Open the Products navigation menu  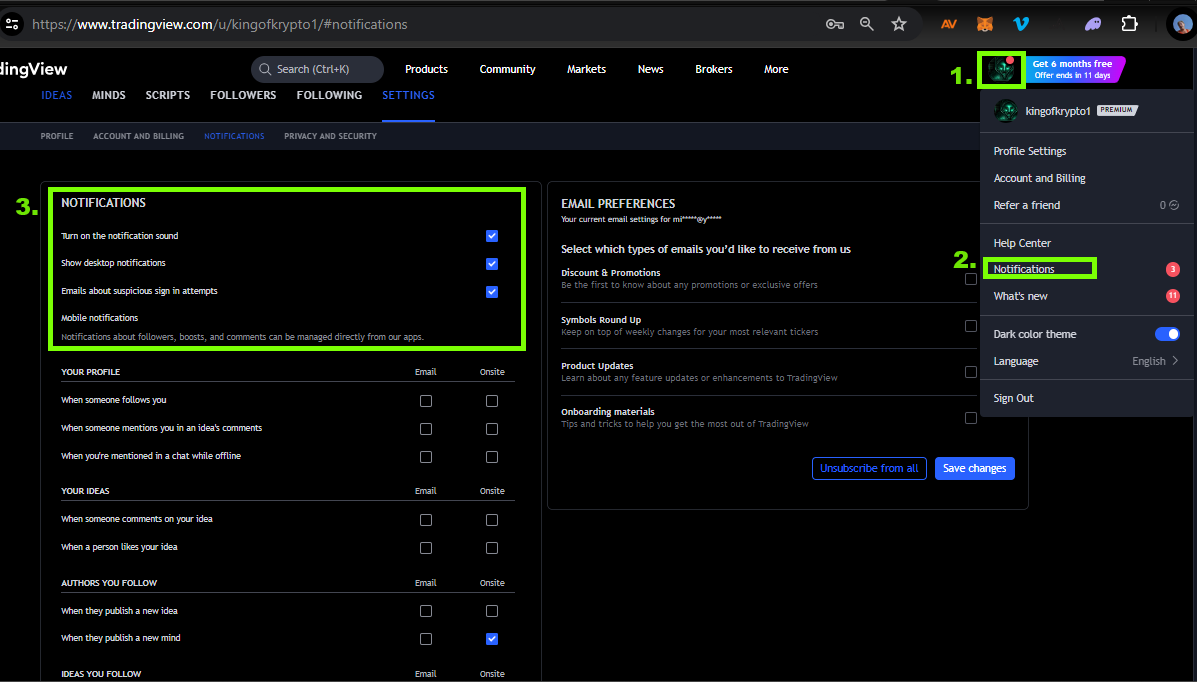[x=426, y=69]
